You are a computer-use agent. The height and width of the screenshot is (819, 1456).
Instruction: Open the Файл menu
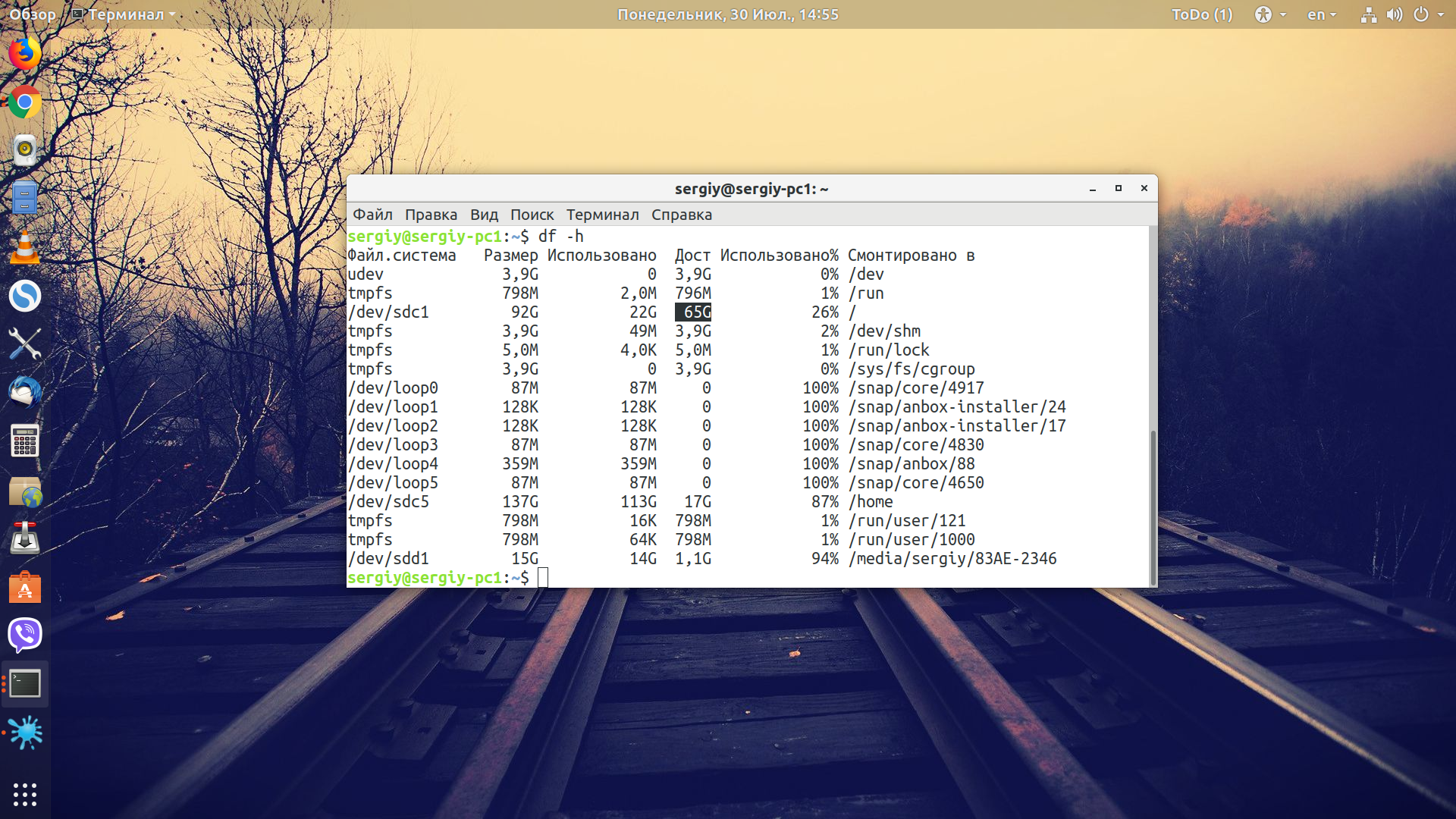[372, 215]
